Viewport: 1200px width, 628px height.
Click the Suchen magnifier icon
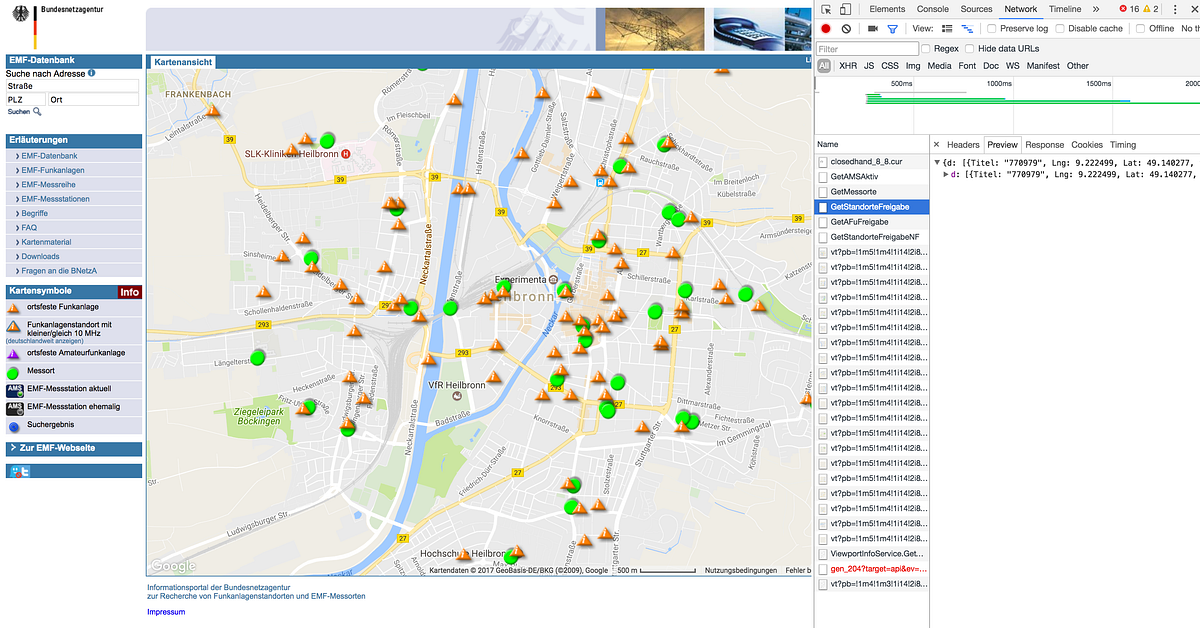(38, 112)
